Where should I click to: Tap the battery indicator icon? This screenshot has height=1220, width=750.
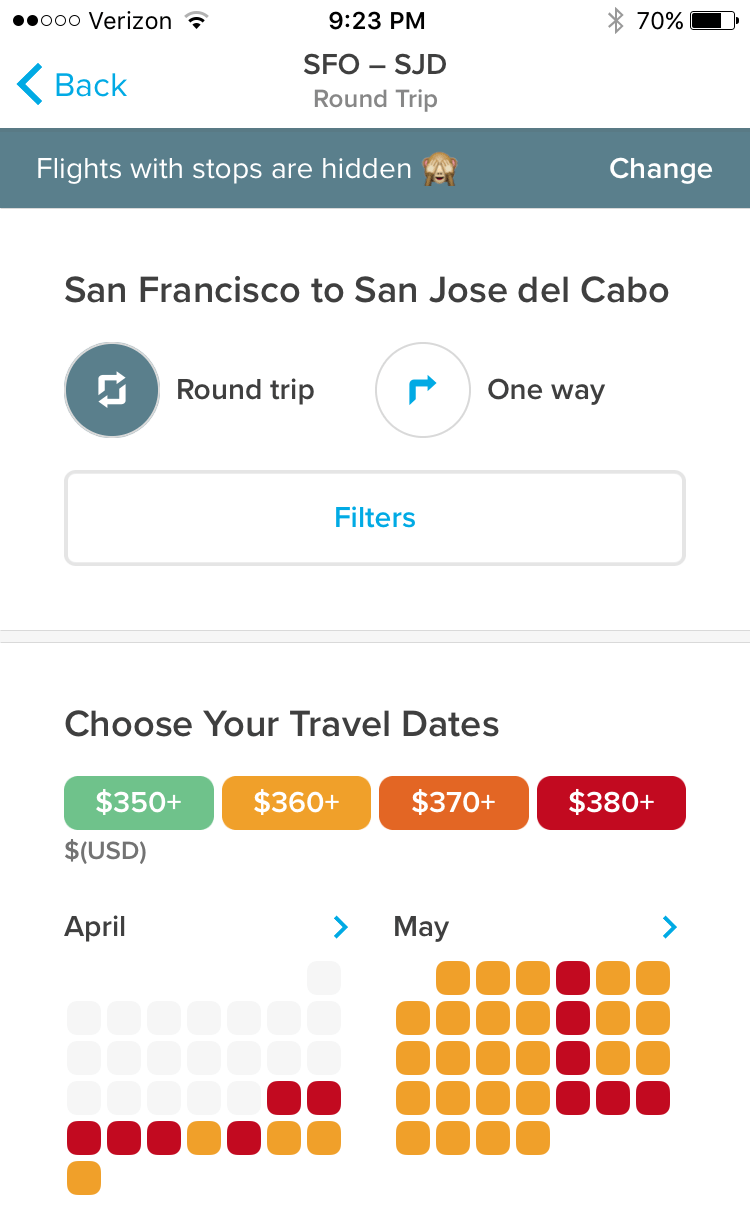(713, 20)
